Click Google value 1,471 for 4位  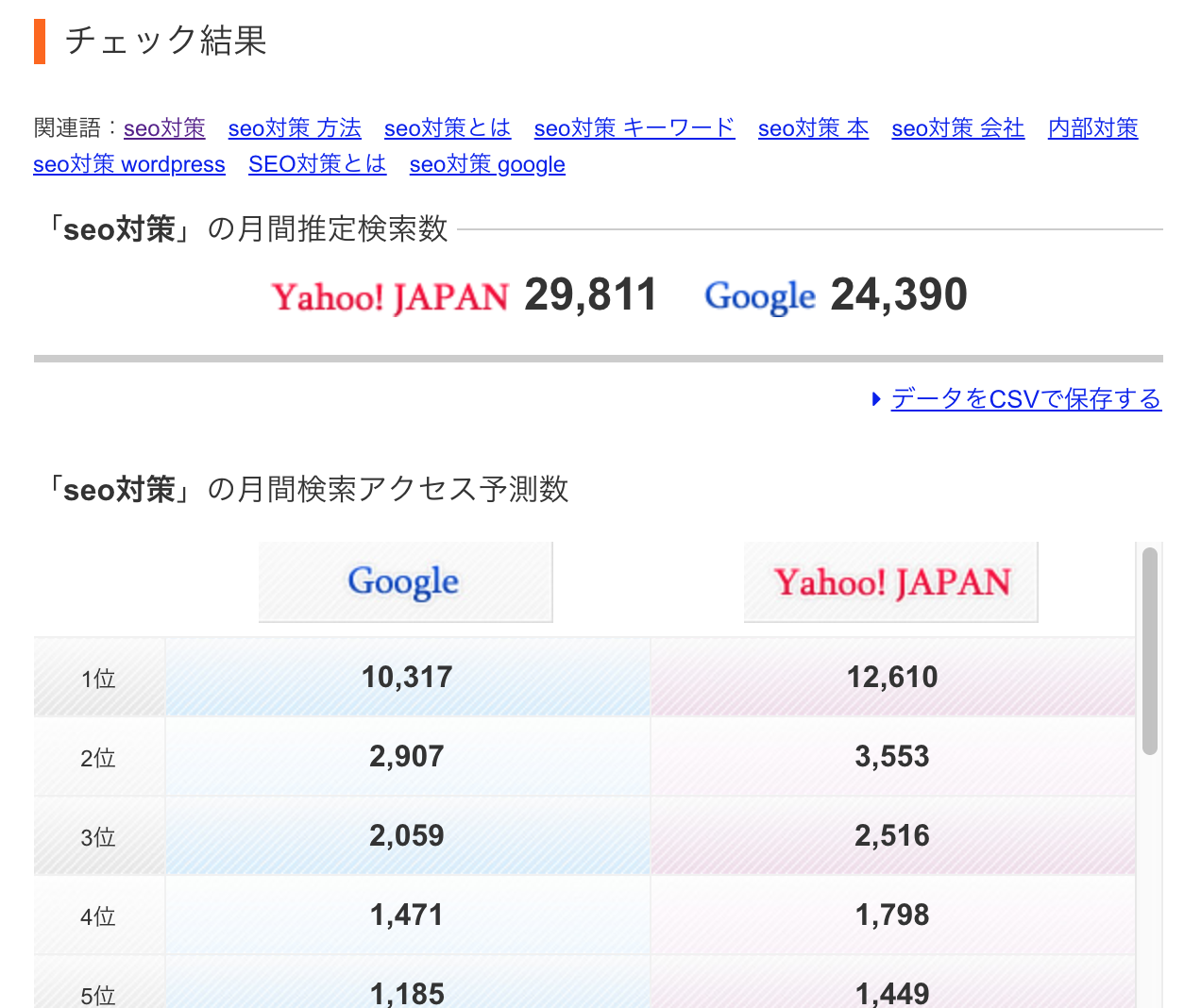click(x=407, y=916)
